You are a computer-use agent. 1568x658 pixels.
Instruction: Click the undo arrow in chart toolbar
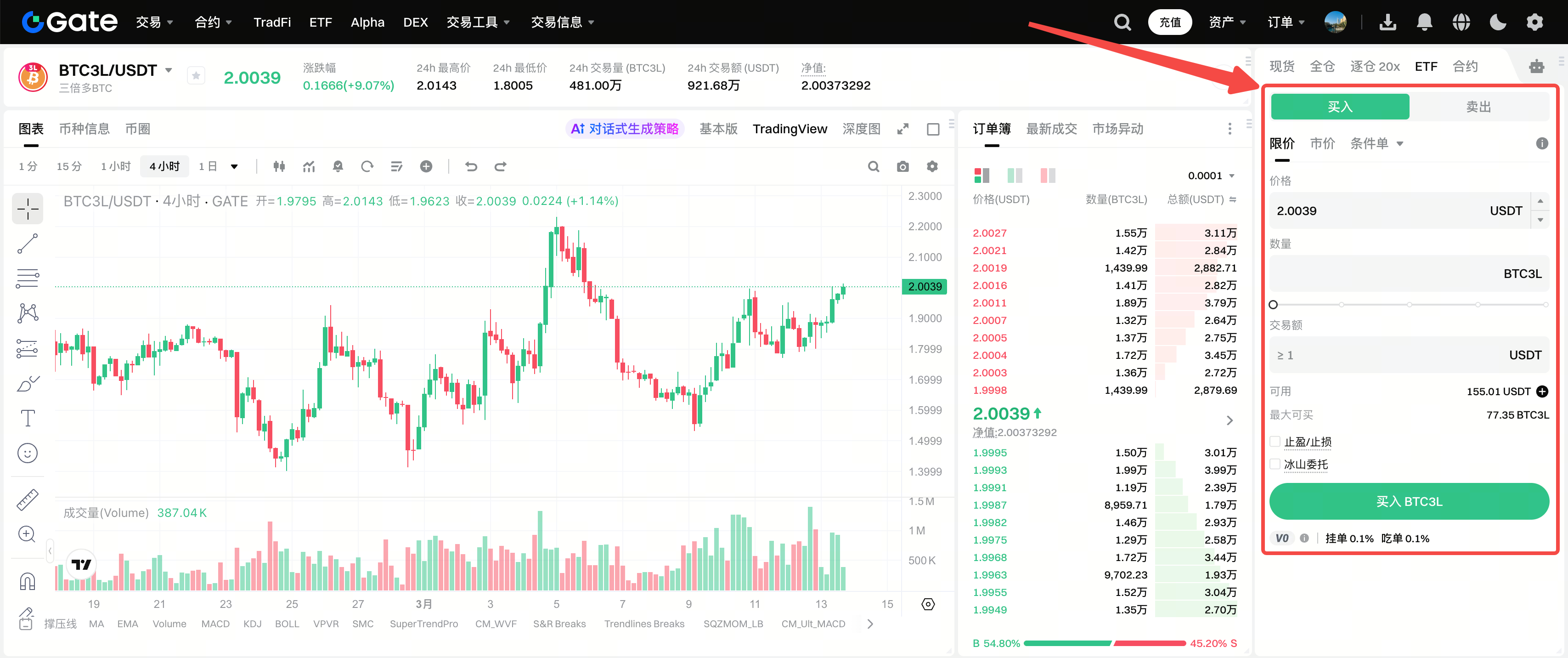pyautogui.click(x=471, y=167)
